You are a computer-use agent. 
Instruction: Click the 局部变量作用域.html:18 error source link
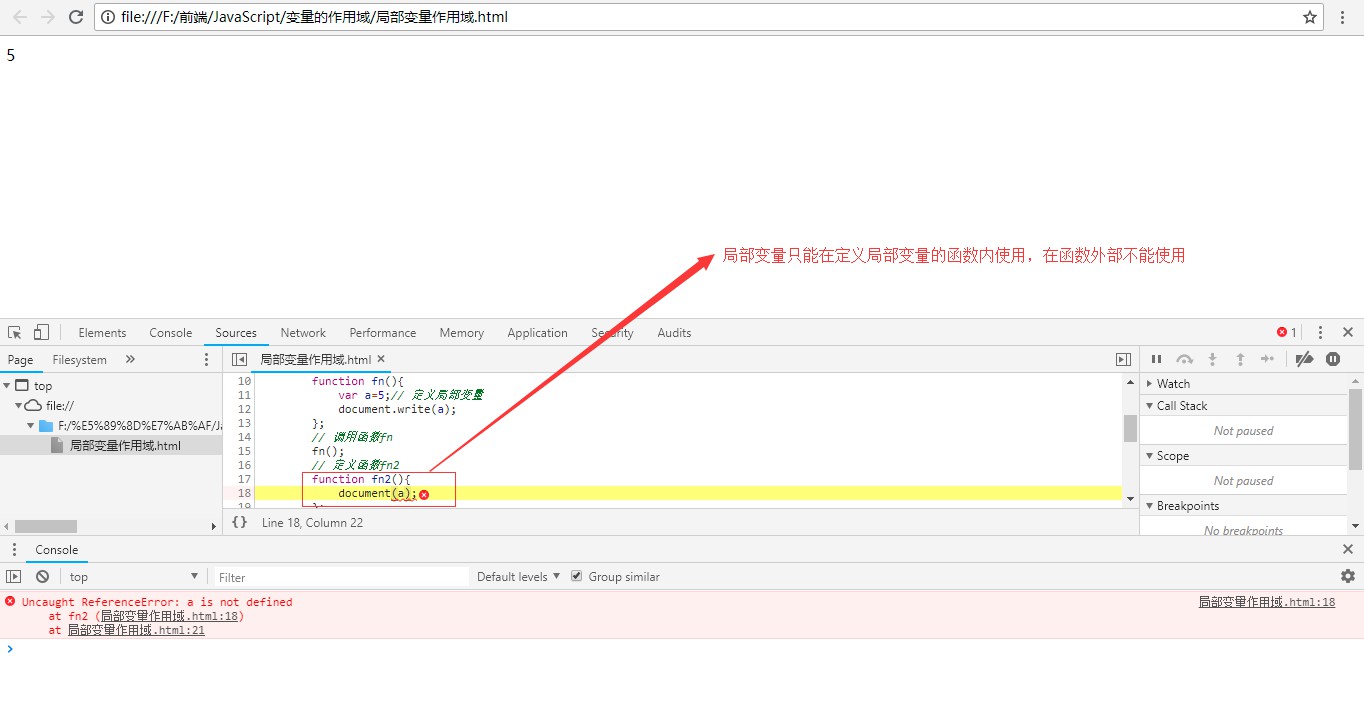pyautogui.click(x=1266, y=602)
